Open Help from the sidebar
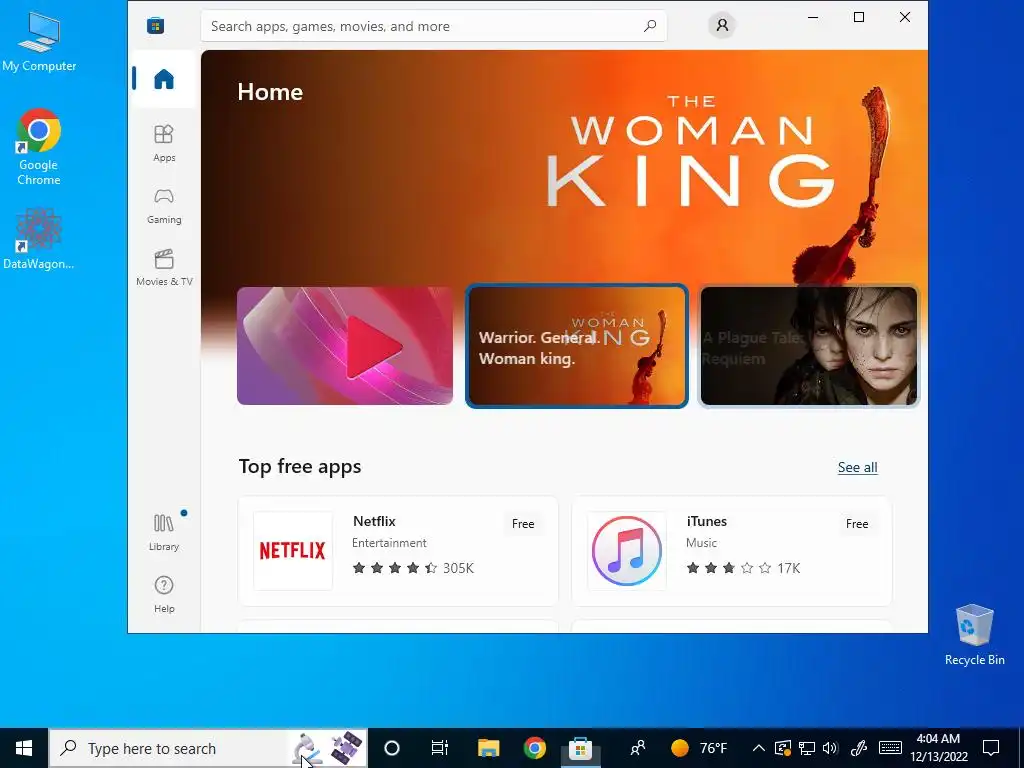 [x=164, y=594]
